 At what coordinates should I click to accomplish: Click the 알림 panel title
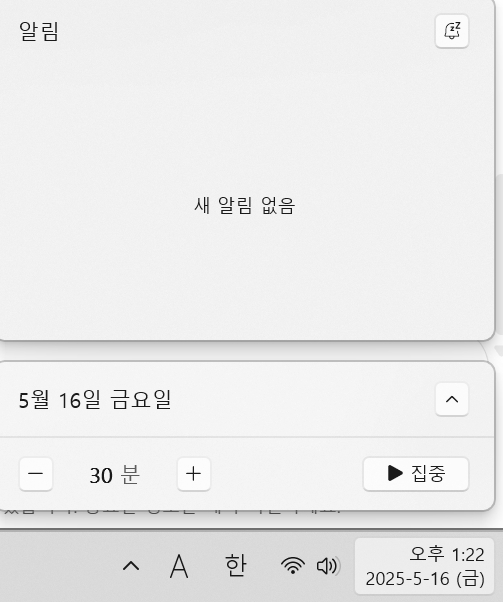[39, 31]
